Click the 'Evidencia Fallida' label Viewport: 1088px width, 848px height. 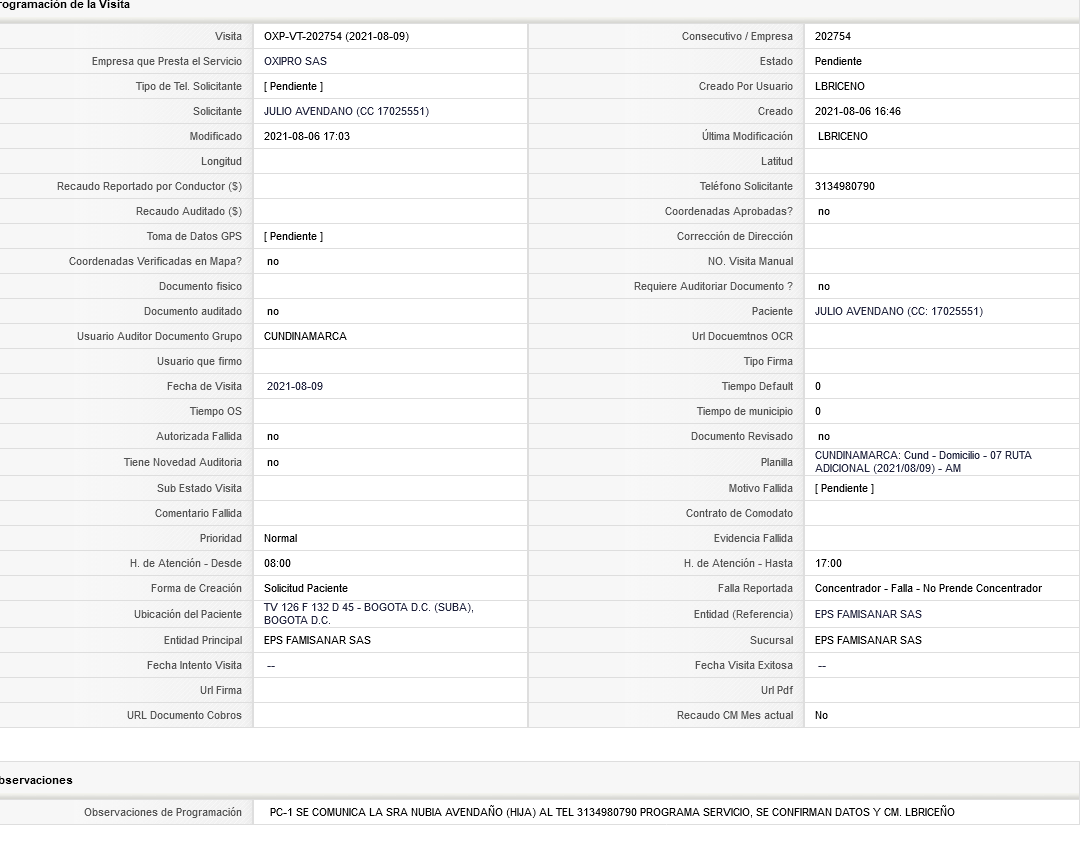pyautogui.click(x=753, y=538)
